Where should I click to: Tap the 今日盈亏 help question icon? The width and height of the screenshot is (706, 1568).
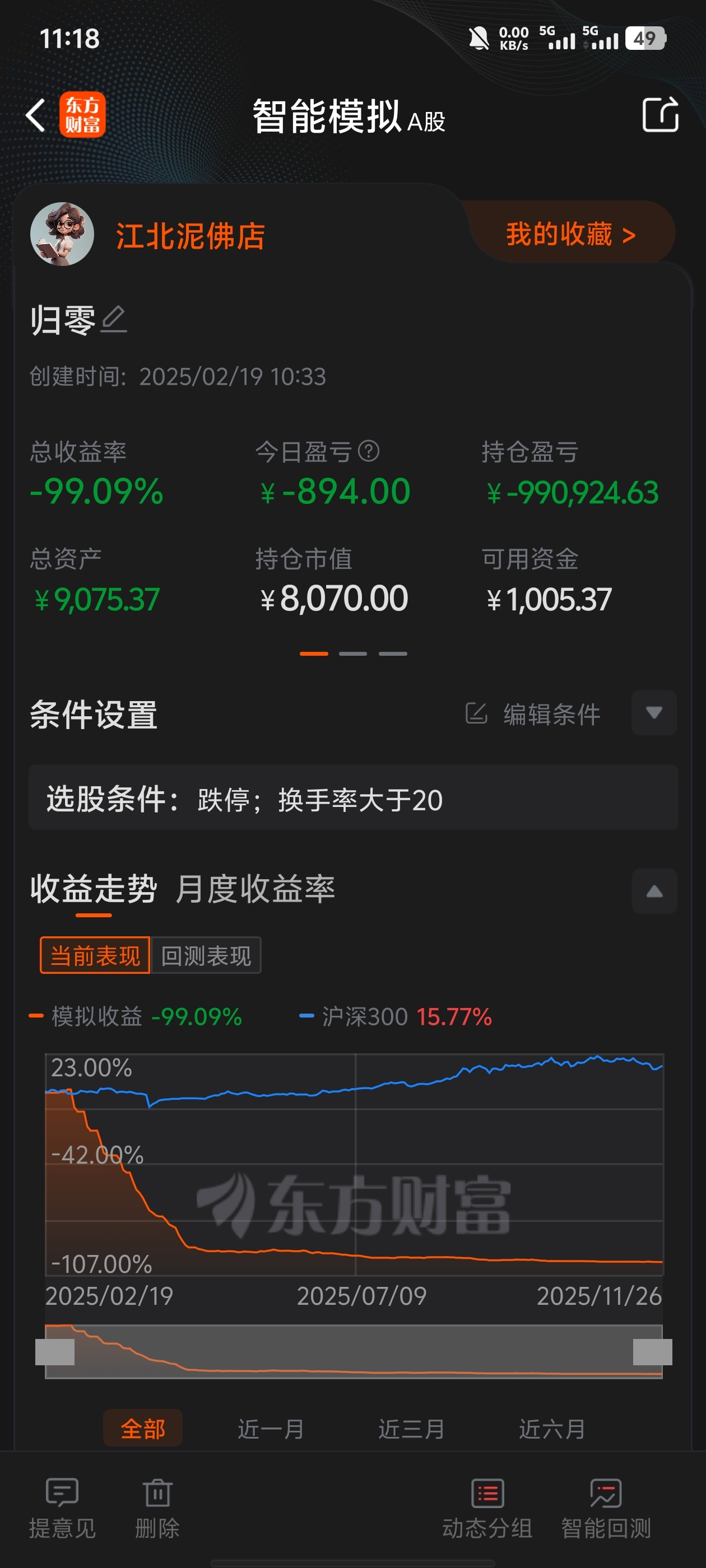369,451
